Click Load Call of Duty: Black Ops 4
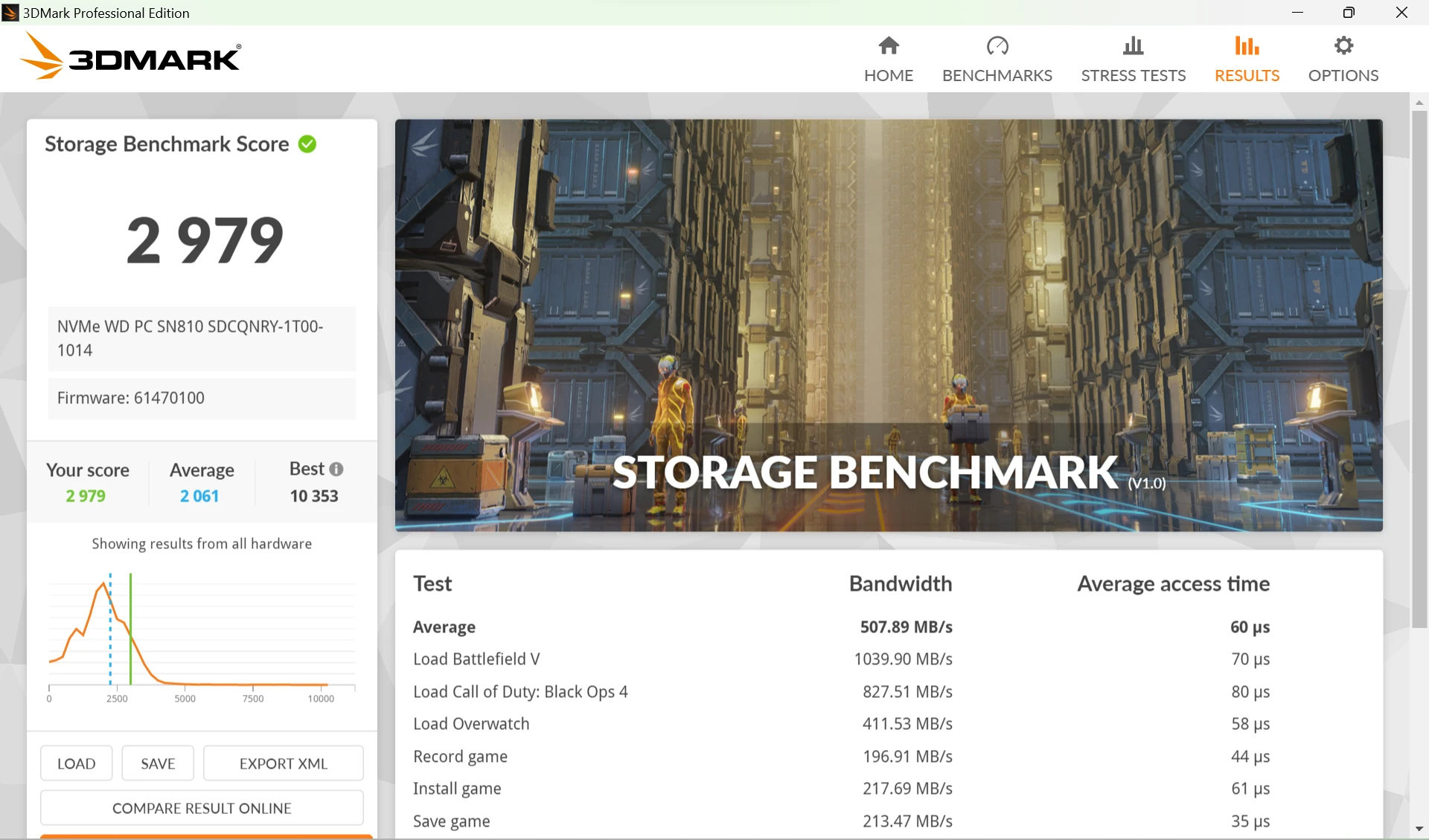Viewport: 1429px width, 840px height. tap(520, 692)
